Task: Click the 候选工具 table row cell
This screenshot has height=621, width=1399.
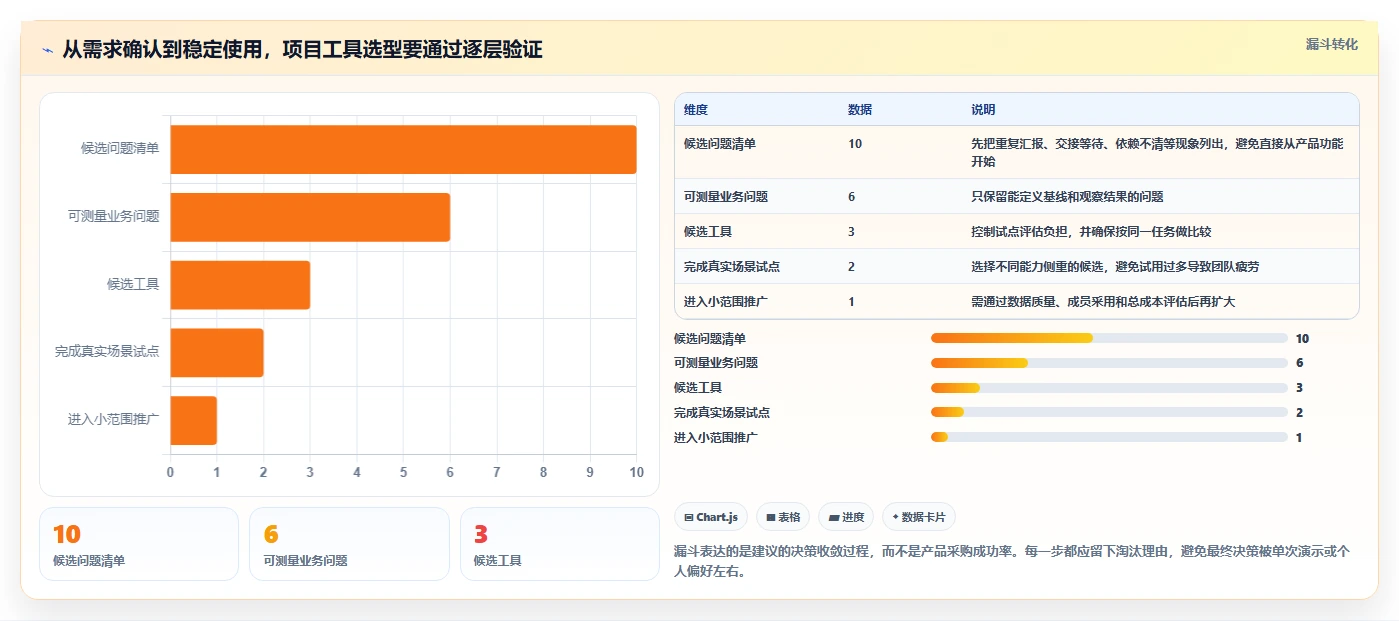Action: coord(708,232)
